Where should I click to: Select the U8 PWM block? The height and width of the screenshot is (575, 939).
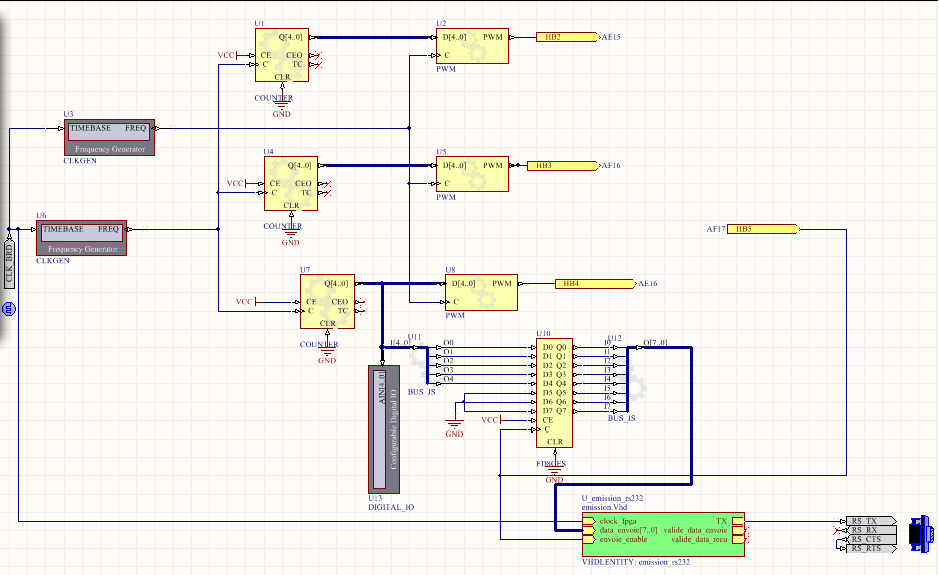[482, 292]
